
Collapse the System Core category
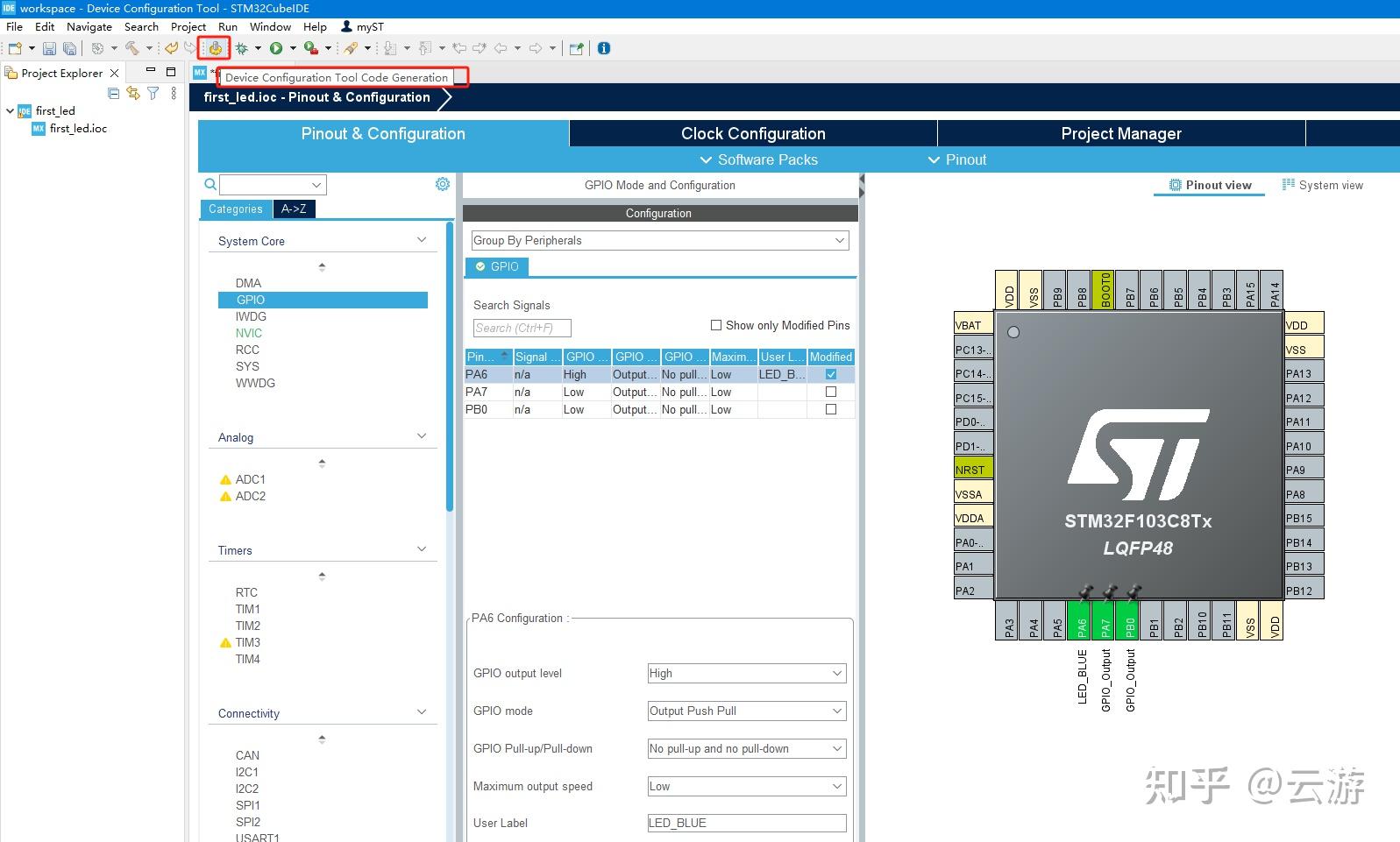422,240
